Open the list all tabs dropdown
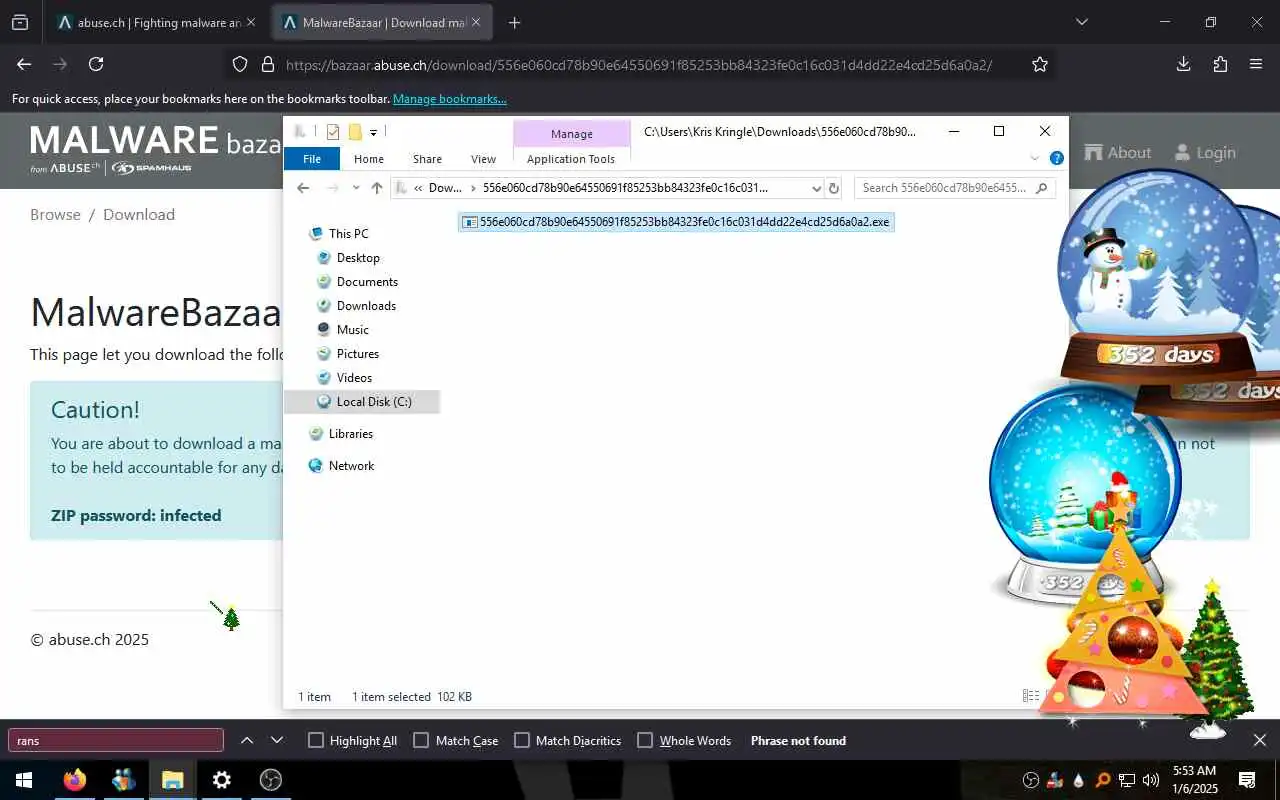 tap(1081, 22)
